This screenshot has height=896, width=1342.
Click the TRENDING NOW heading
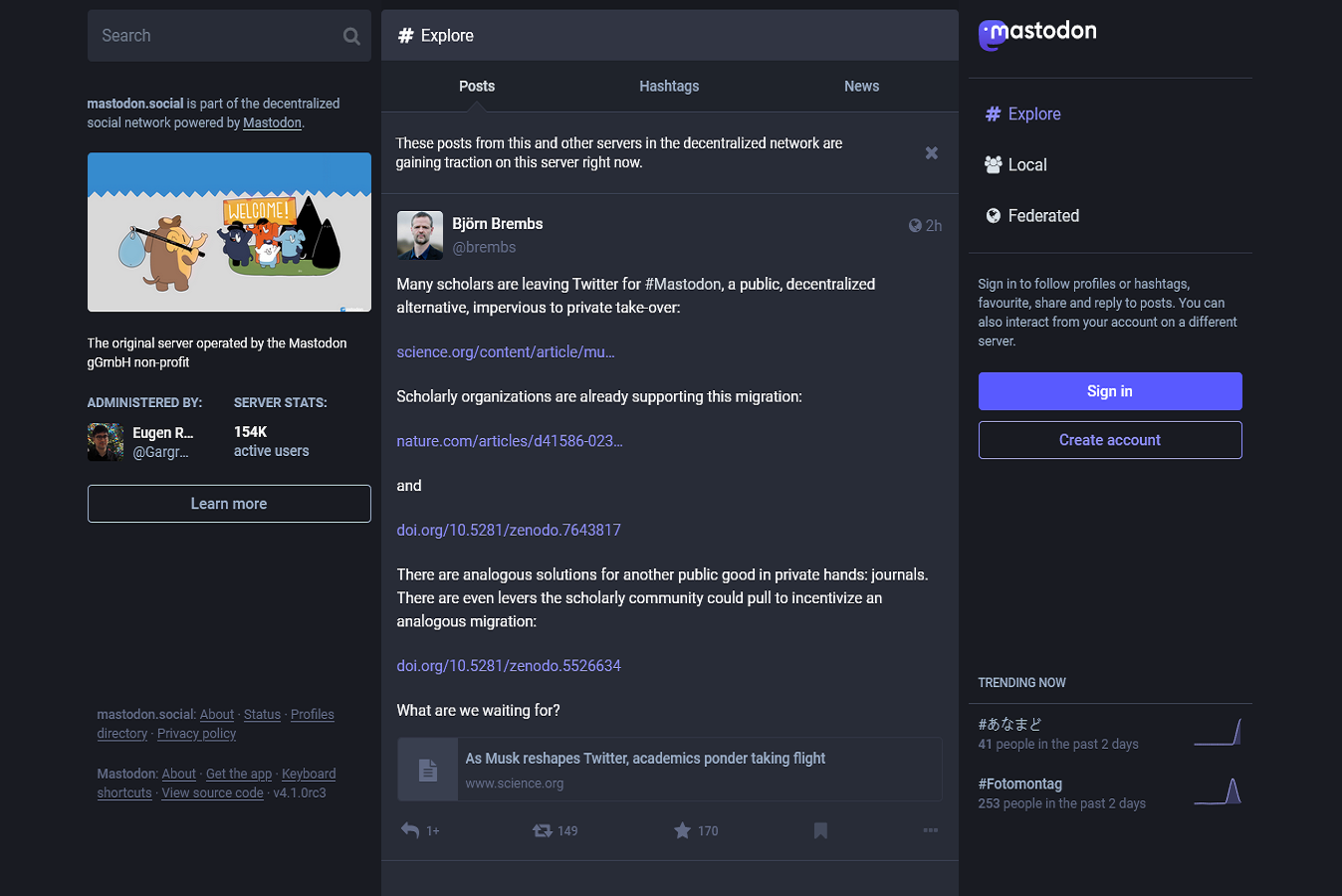(1022, 683)
